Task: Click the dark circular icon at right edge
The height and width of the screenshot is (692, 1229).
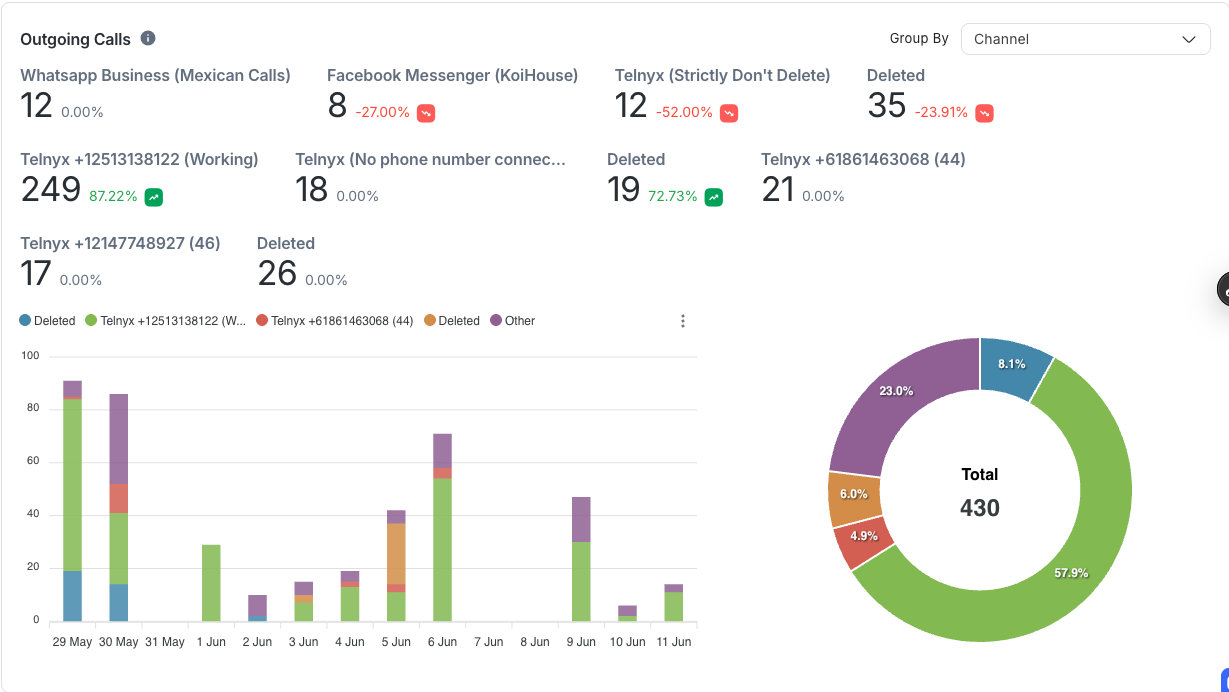Action: (1223, 289)
